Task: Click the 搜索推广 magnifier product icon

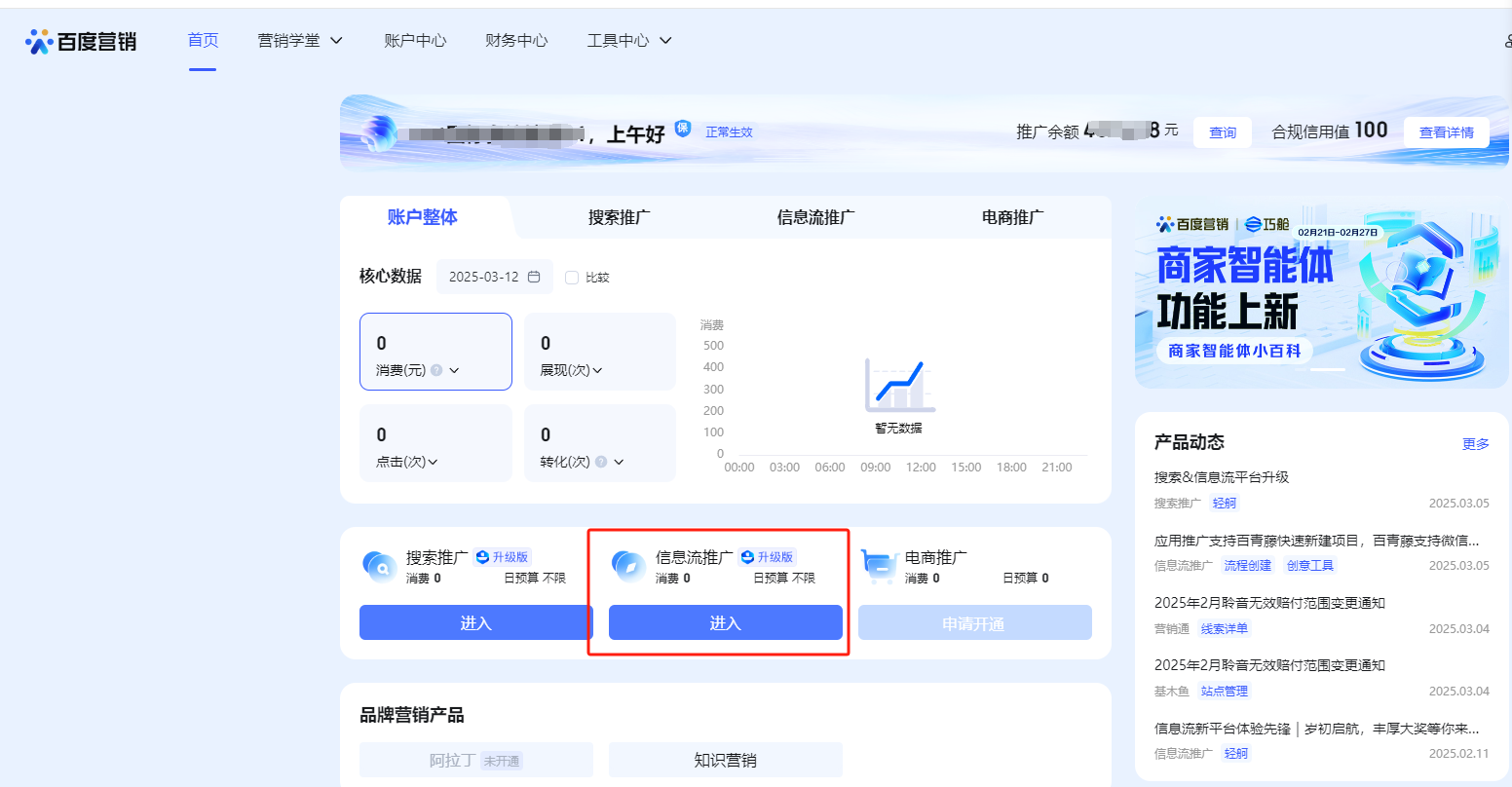Action: 378,566
